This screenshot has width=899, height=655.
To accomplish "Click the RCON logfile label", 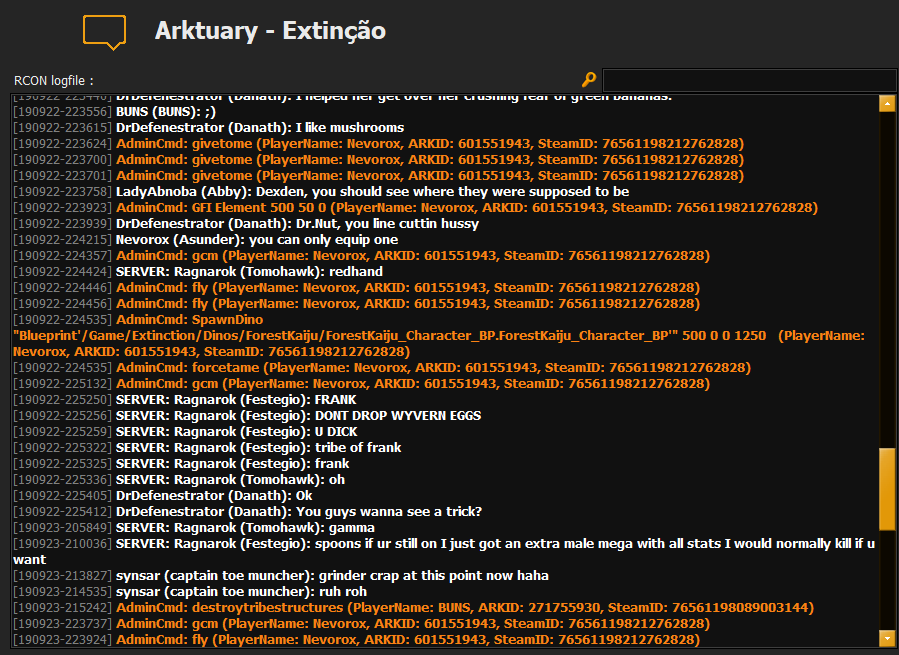I will click(54, 80).
